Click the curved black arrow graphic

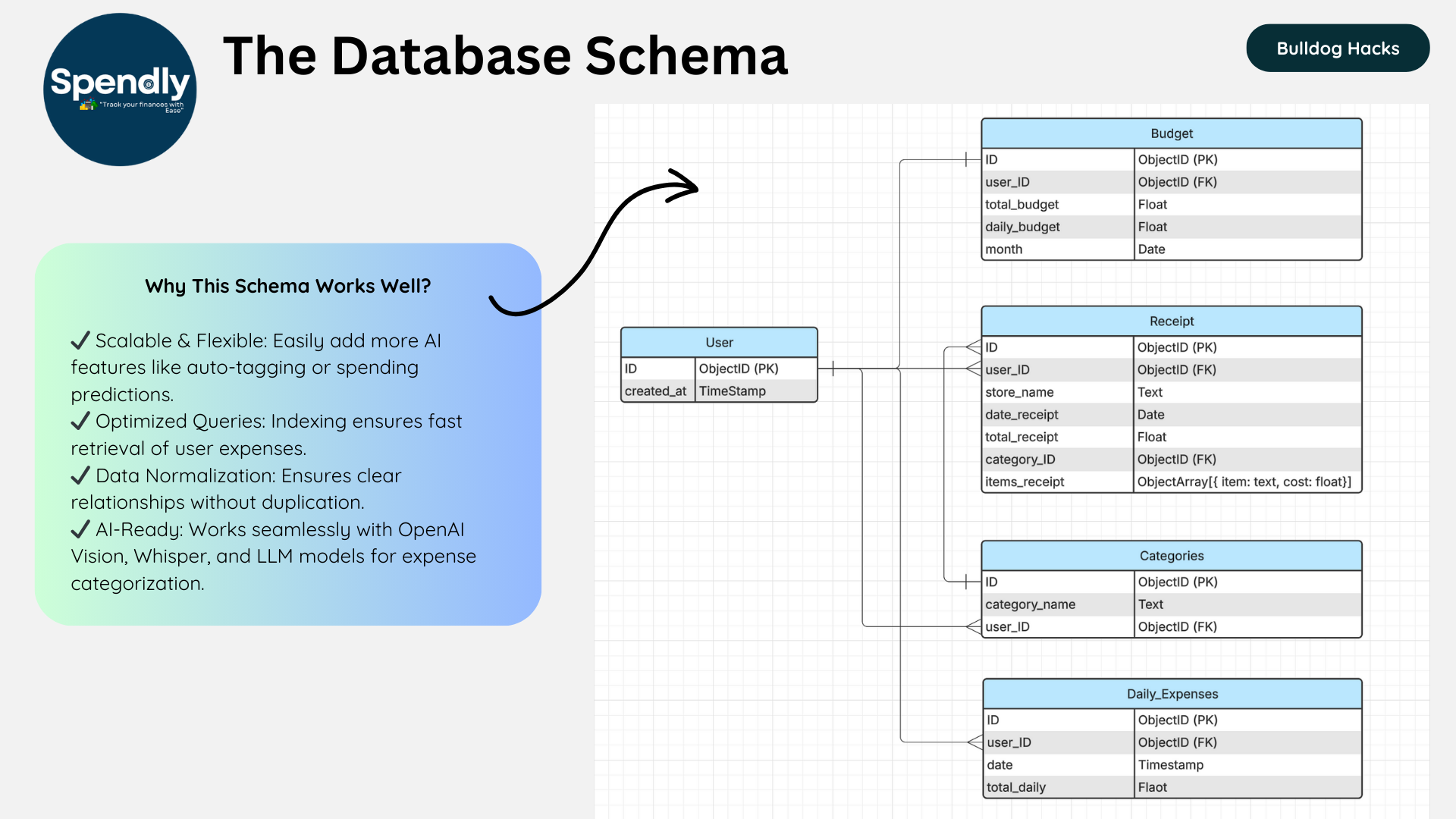point(599,241)
